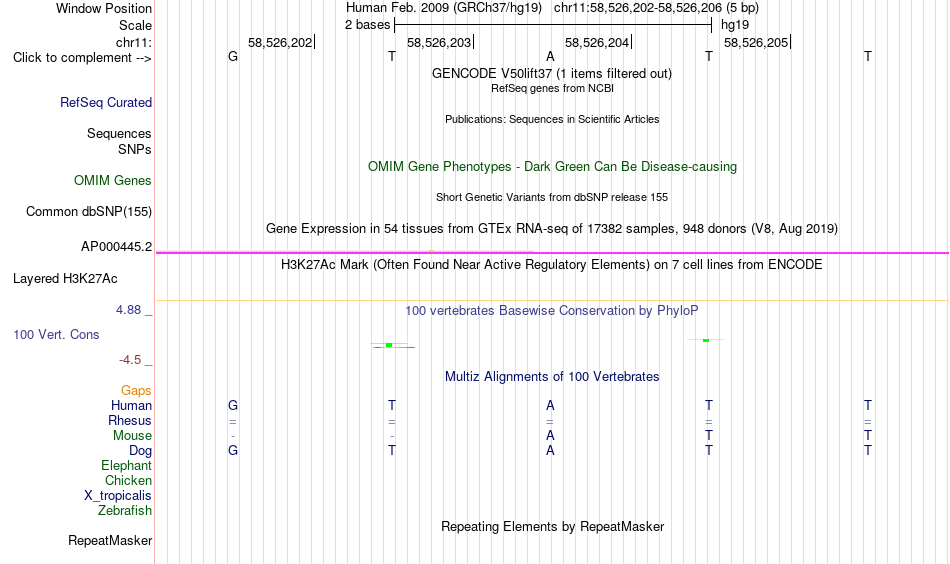950x564 pixels.
Task: Click the magenta AP000445.2 expression bar
Action: 552,253
